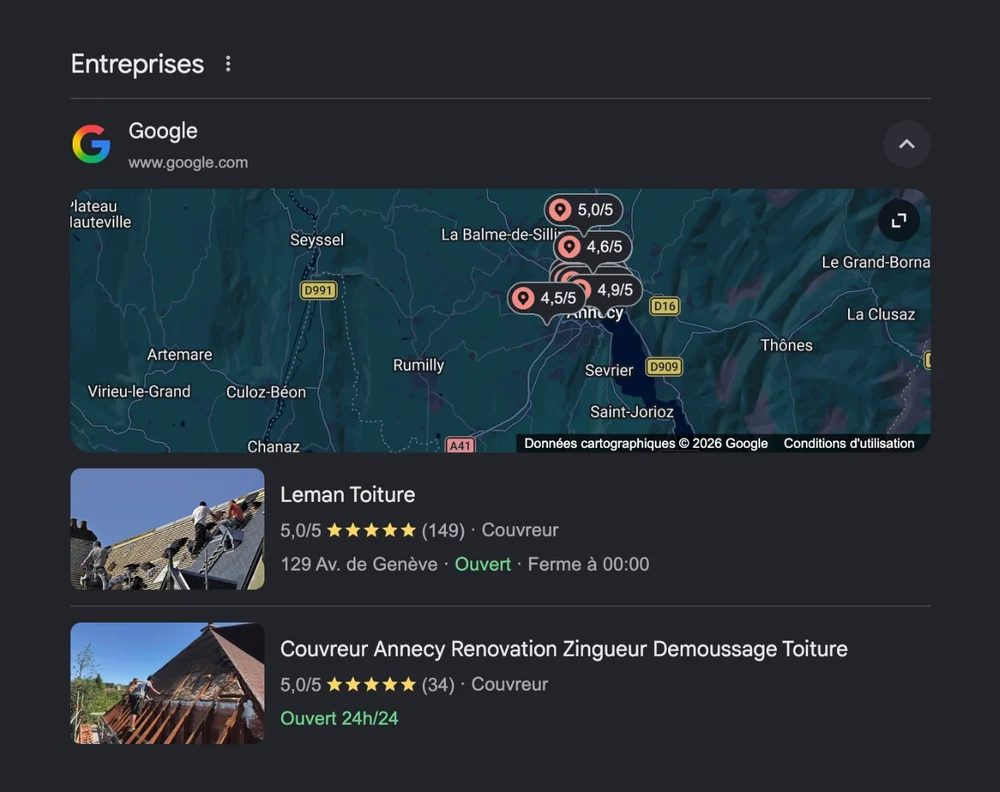Click the Artemare label on the map

pos(180,355)
